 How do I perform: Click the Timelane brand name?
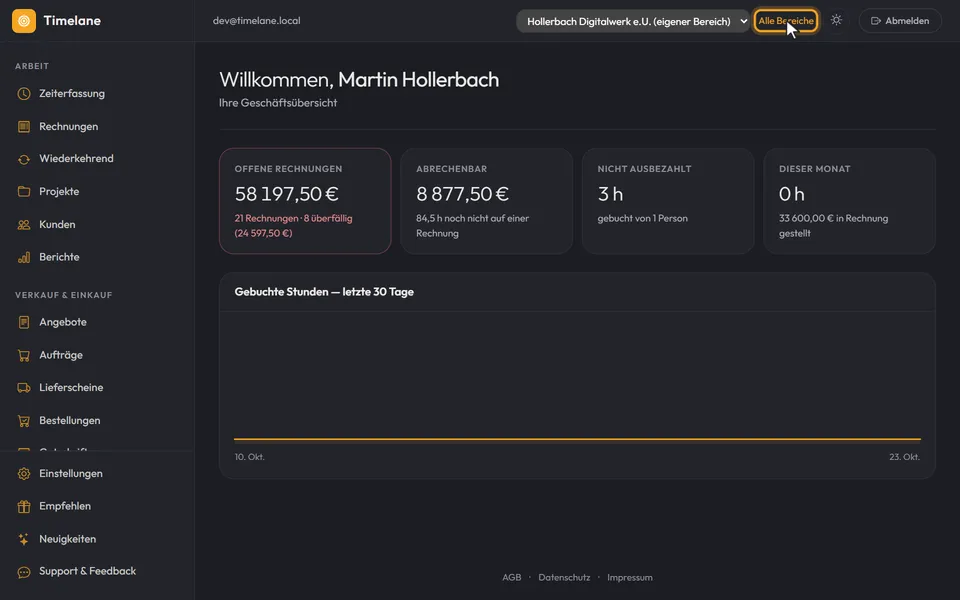(x=72, y=21)
